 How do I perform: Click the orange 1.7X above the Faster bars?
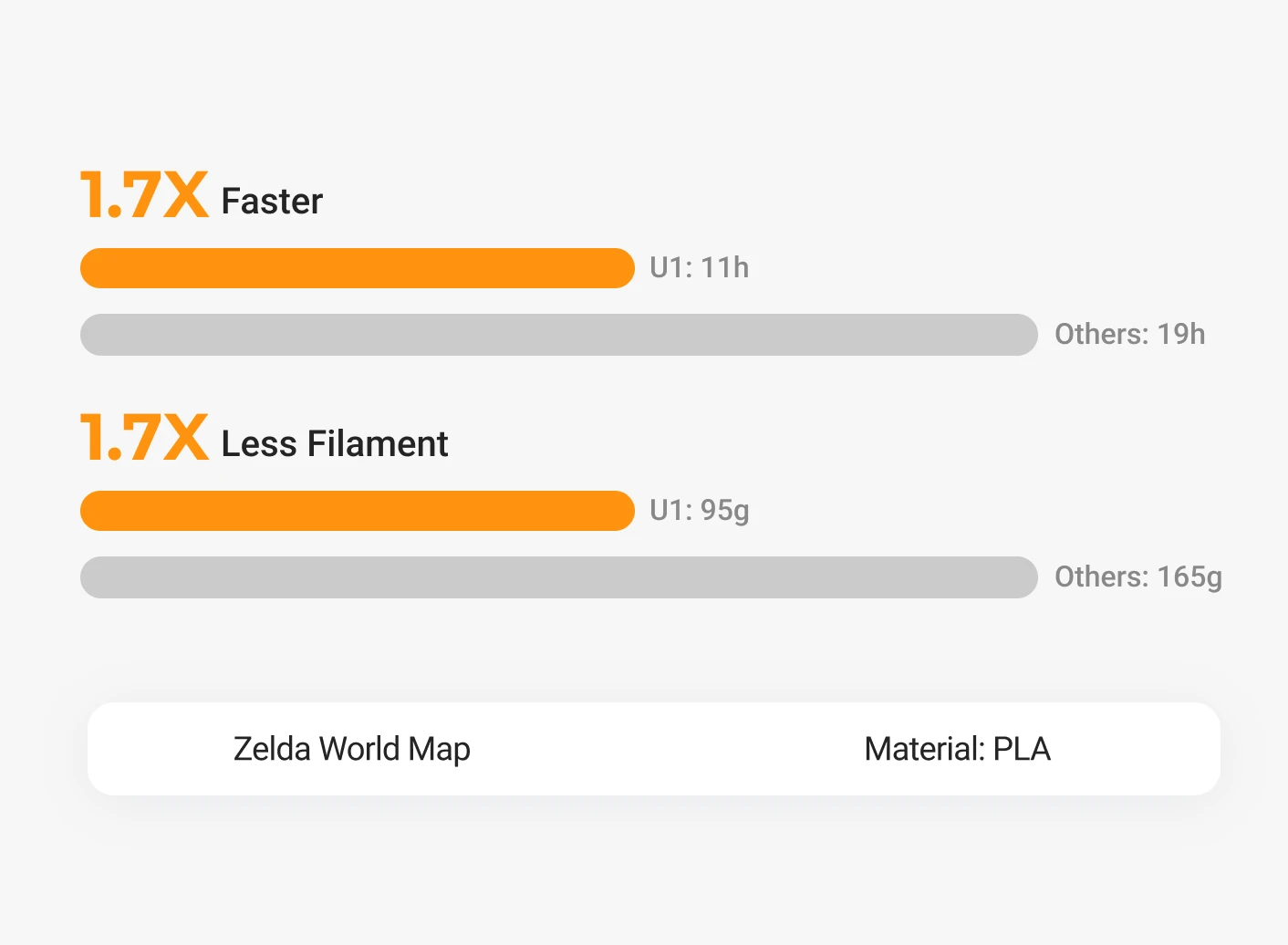click(144, 195)
